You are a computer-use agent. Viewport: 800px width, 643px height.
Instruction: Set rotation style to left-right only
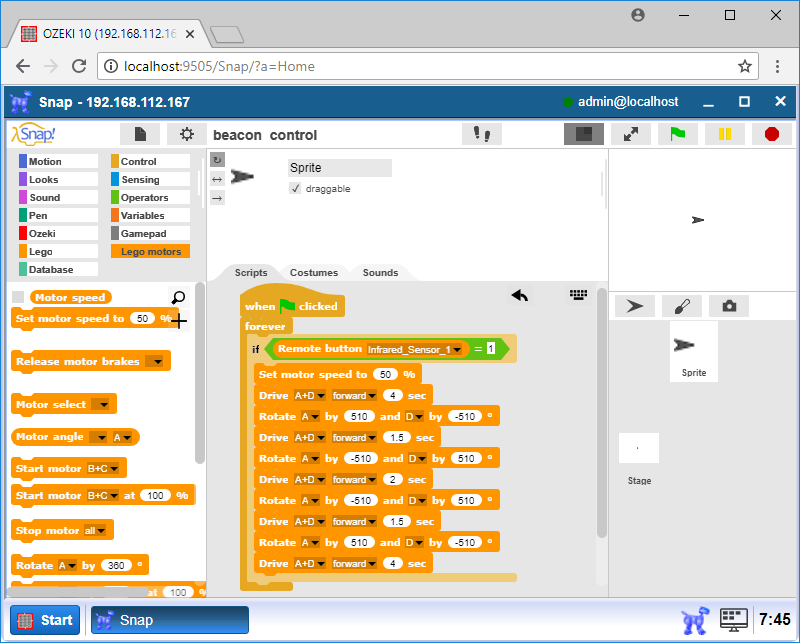coord(217,179)
